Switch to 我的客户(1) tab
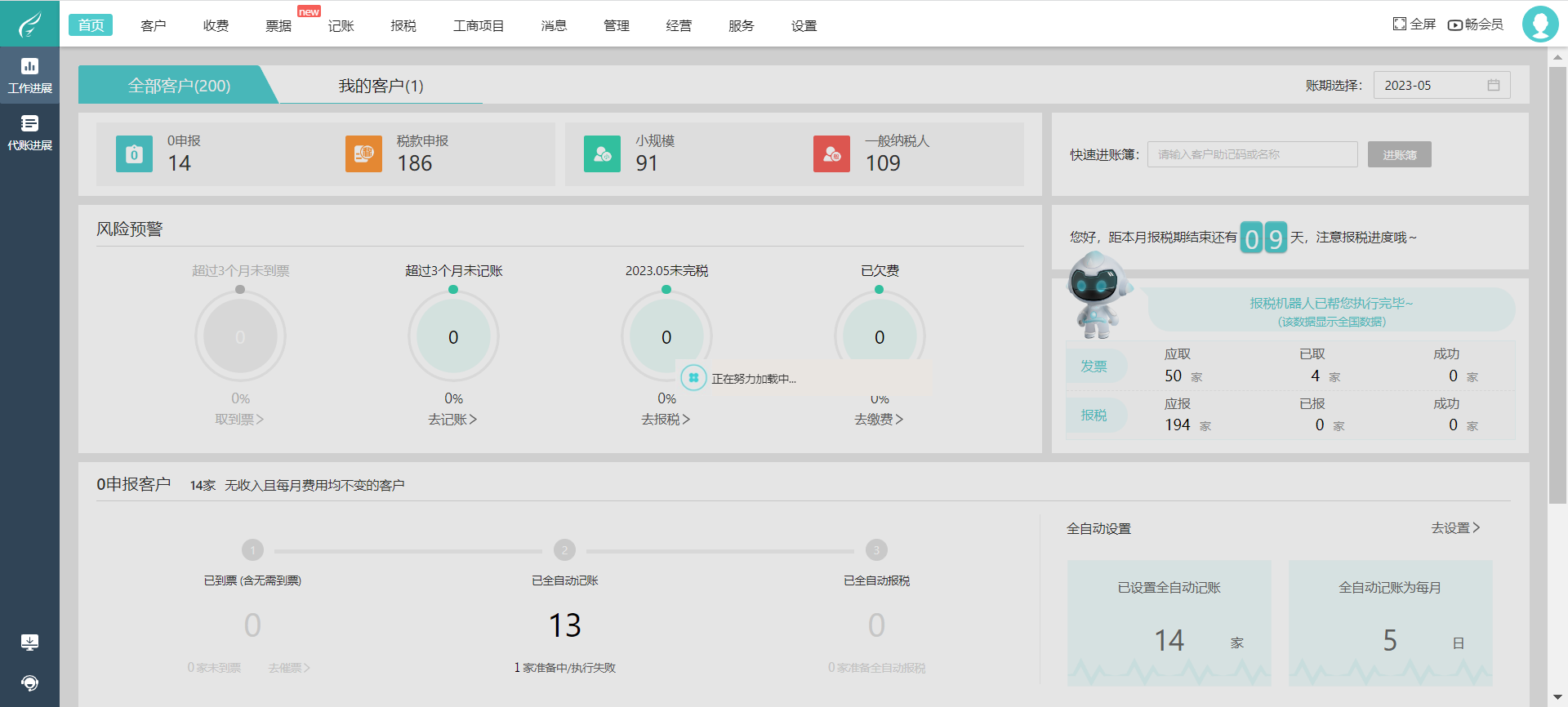 (x=381, y=85)
